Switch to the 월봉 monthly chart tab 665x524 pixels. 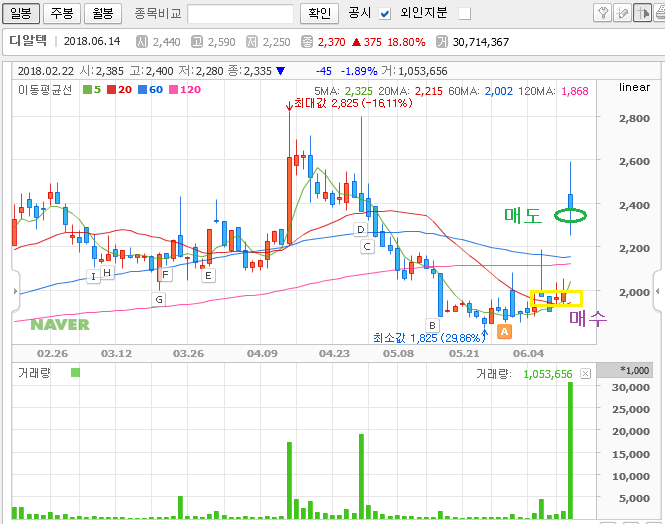(x=103, y=13)
